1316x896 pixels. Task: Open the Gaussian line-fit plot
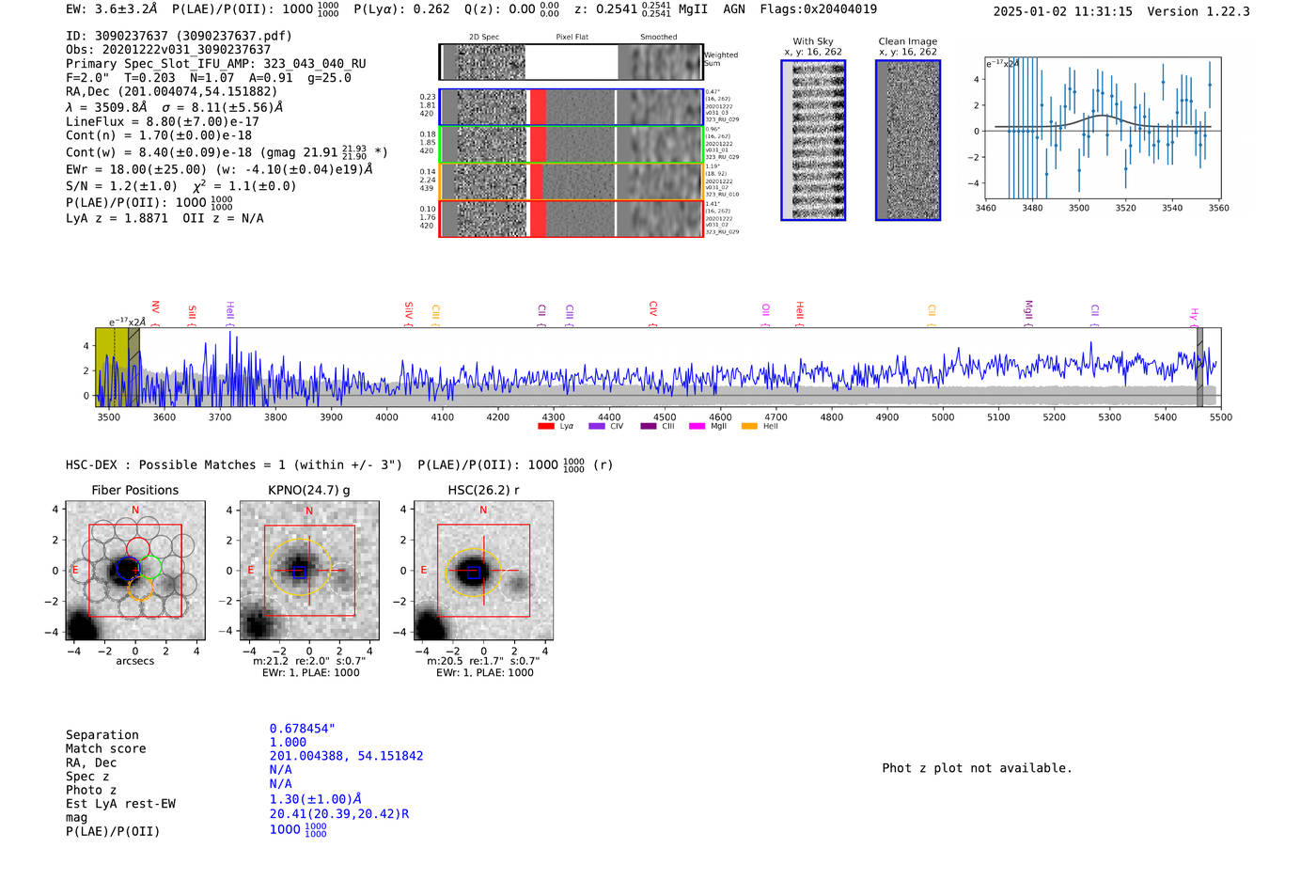coord(1102,129)
